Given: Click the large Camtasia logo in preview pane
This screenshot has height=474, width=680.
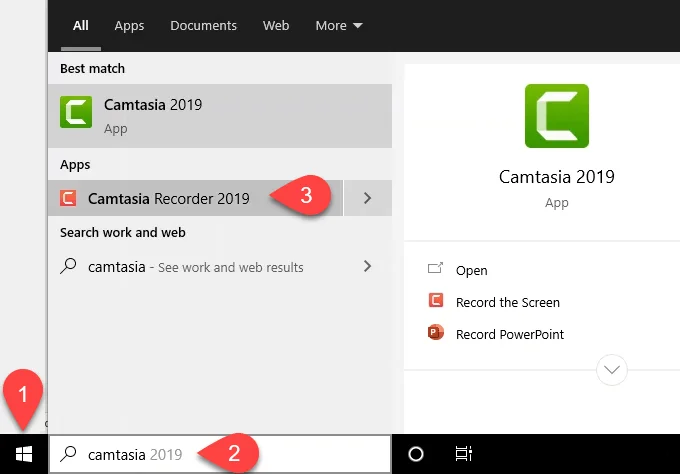Looking at the screenshot, I should (556, 116).
